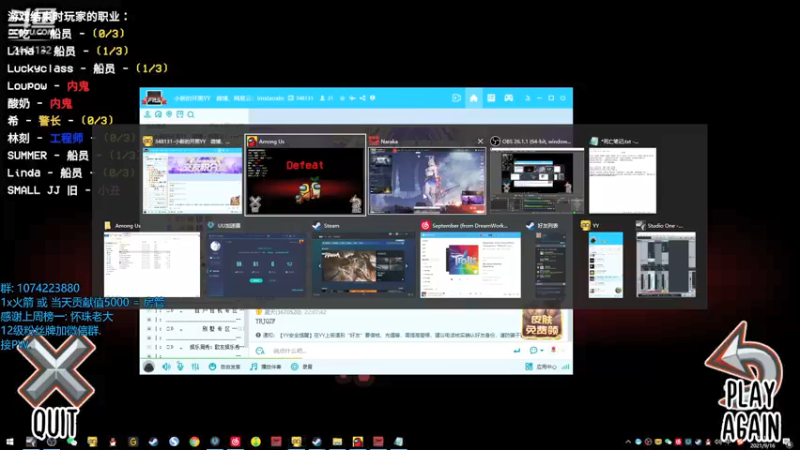Click the YY chat message input field
The image size is (800, 450).
[388, 351]
